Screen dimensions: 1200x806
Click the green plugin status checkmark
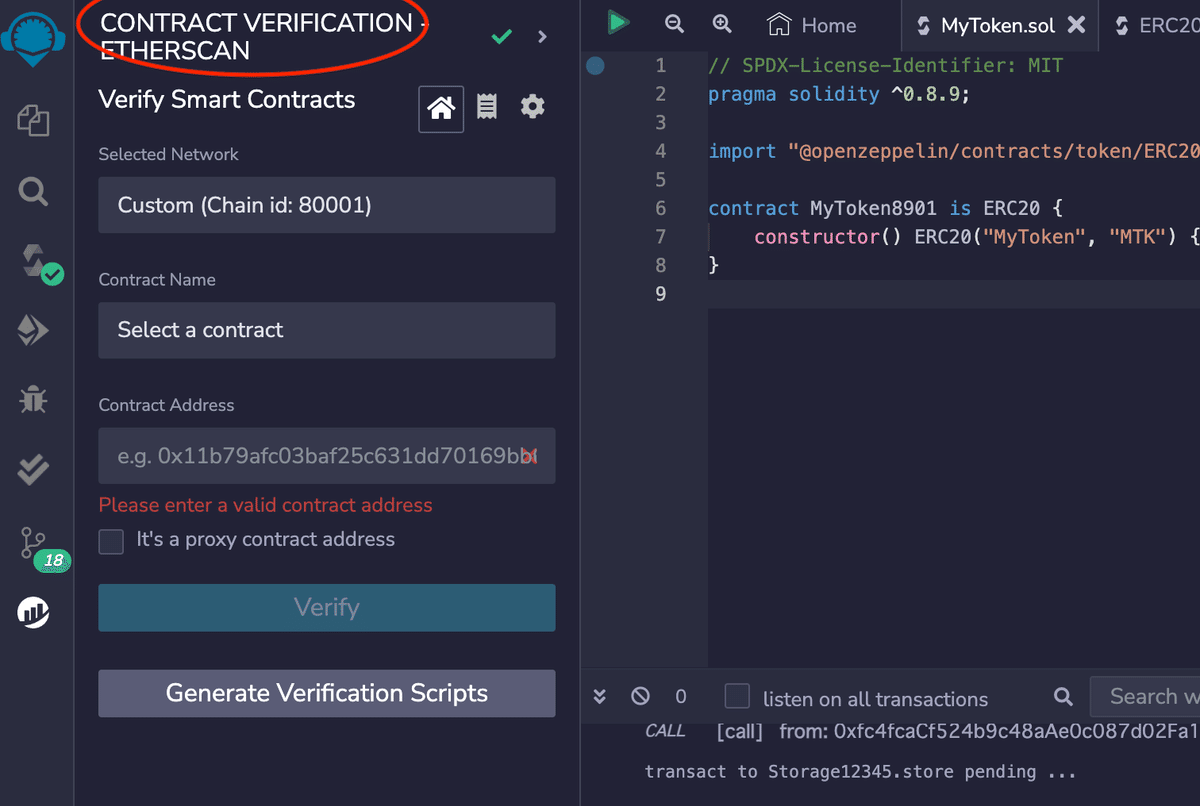pyautogui.click(x=502, y=37)
